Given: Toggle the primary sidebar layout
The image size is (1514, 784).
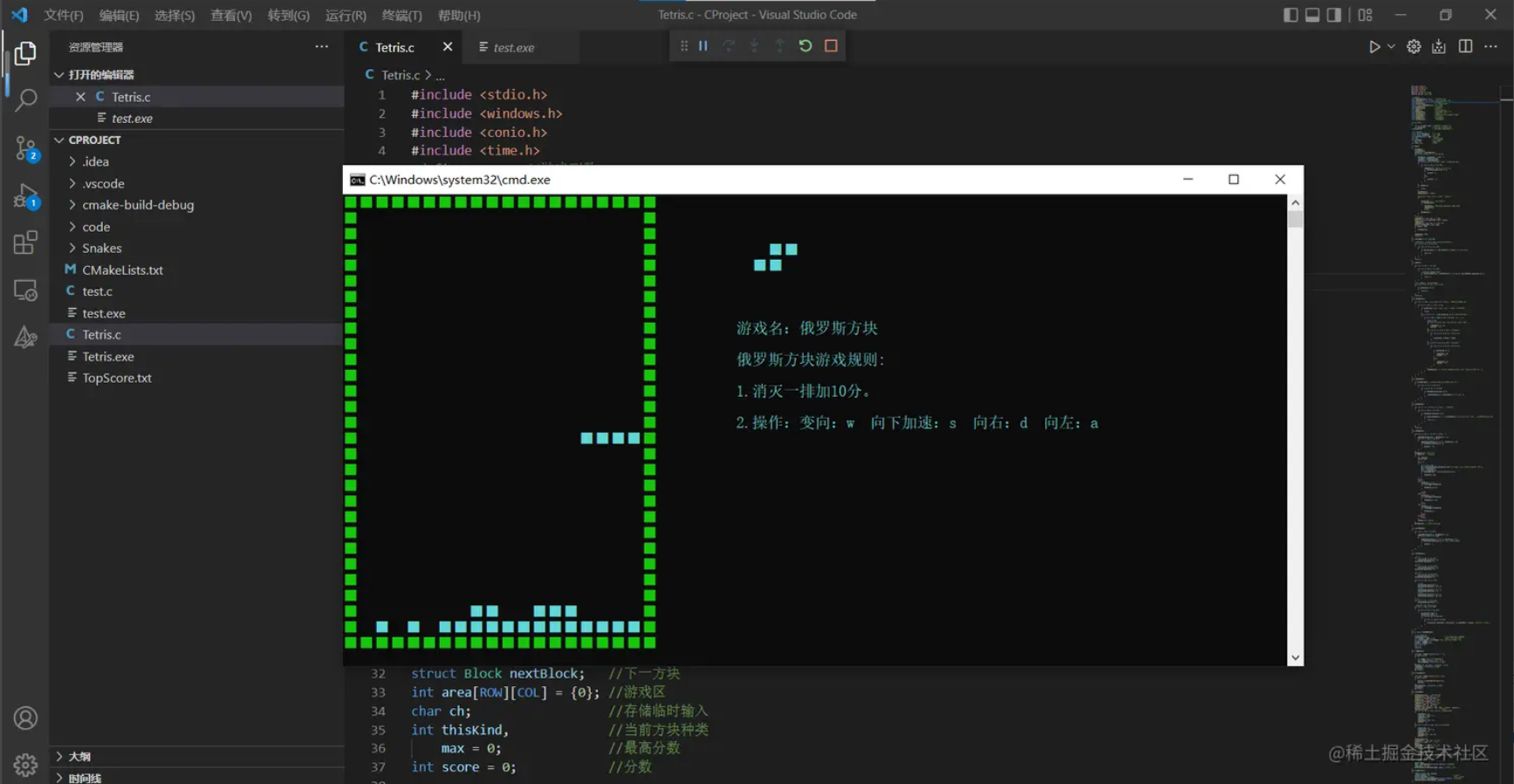Looking at the screenshot, I should (x=1291, y=15).
